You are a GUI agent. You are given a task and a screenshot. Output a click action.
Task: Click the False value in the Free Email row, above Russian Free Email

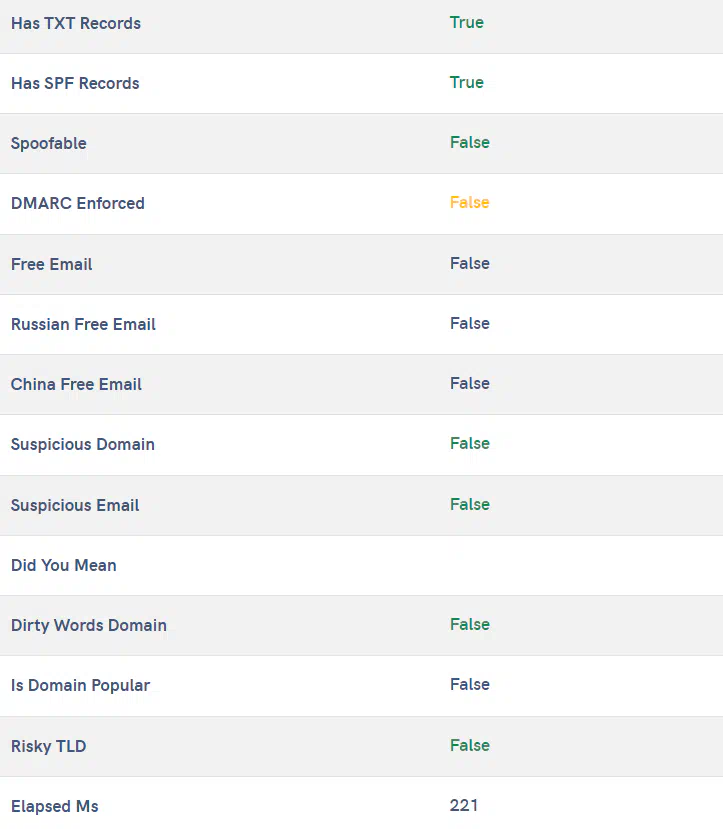(469, 263)
